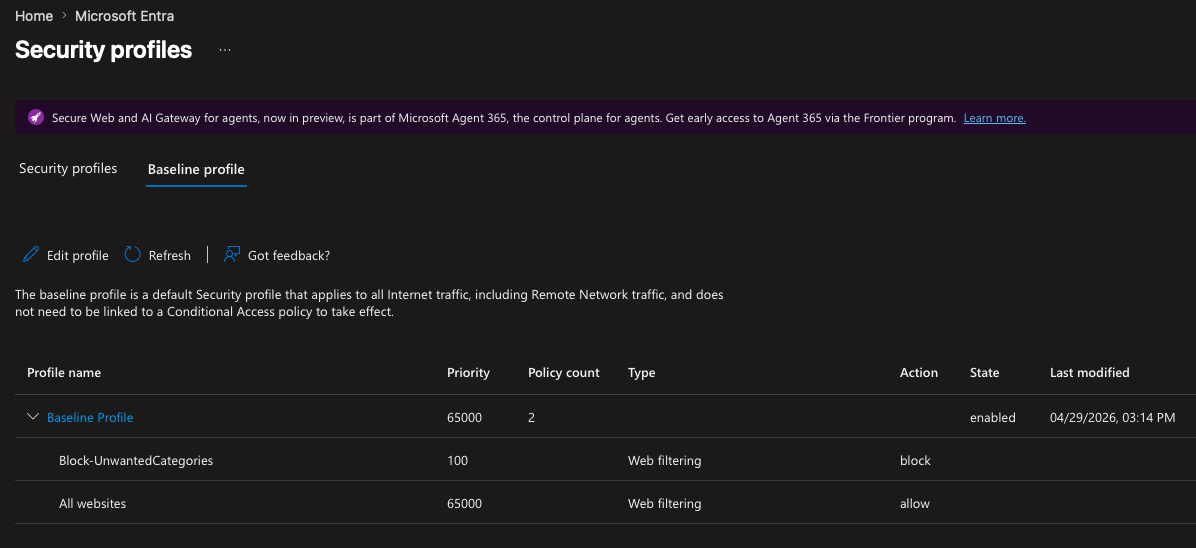The height and width of the screenshot is (548, 1196).
Task: Collapse the Baseline Profile row chevron
Action: tap(33, 417)
